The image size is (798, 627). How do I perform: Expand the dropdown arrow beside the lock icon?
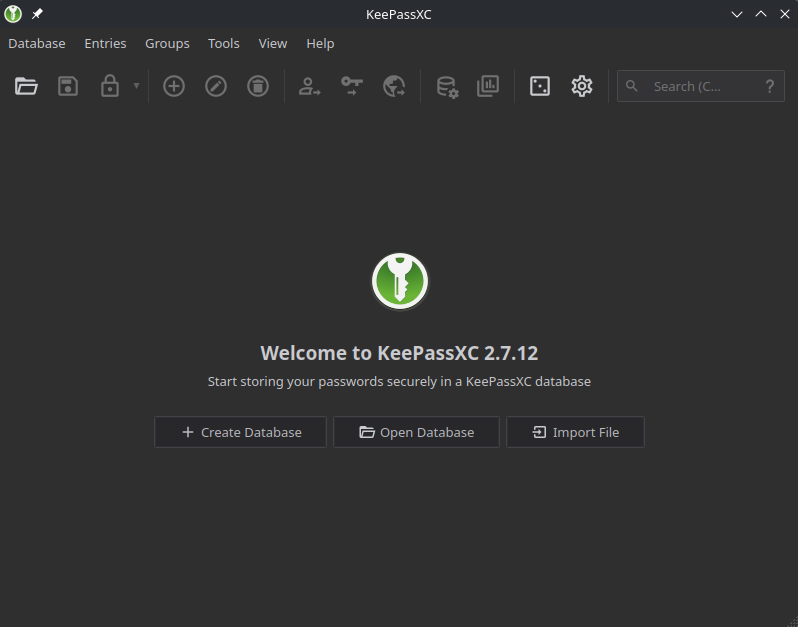(136, 86)
